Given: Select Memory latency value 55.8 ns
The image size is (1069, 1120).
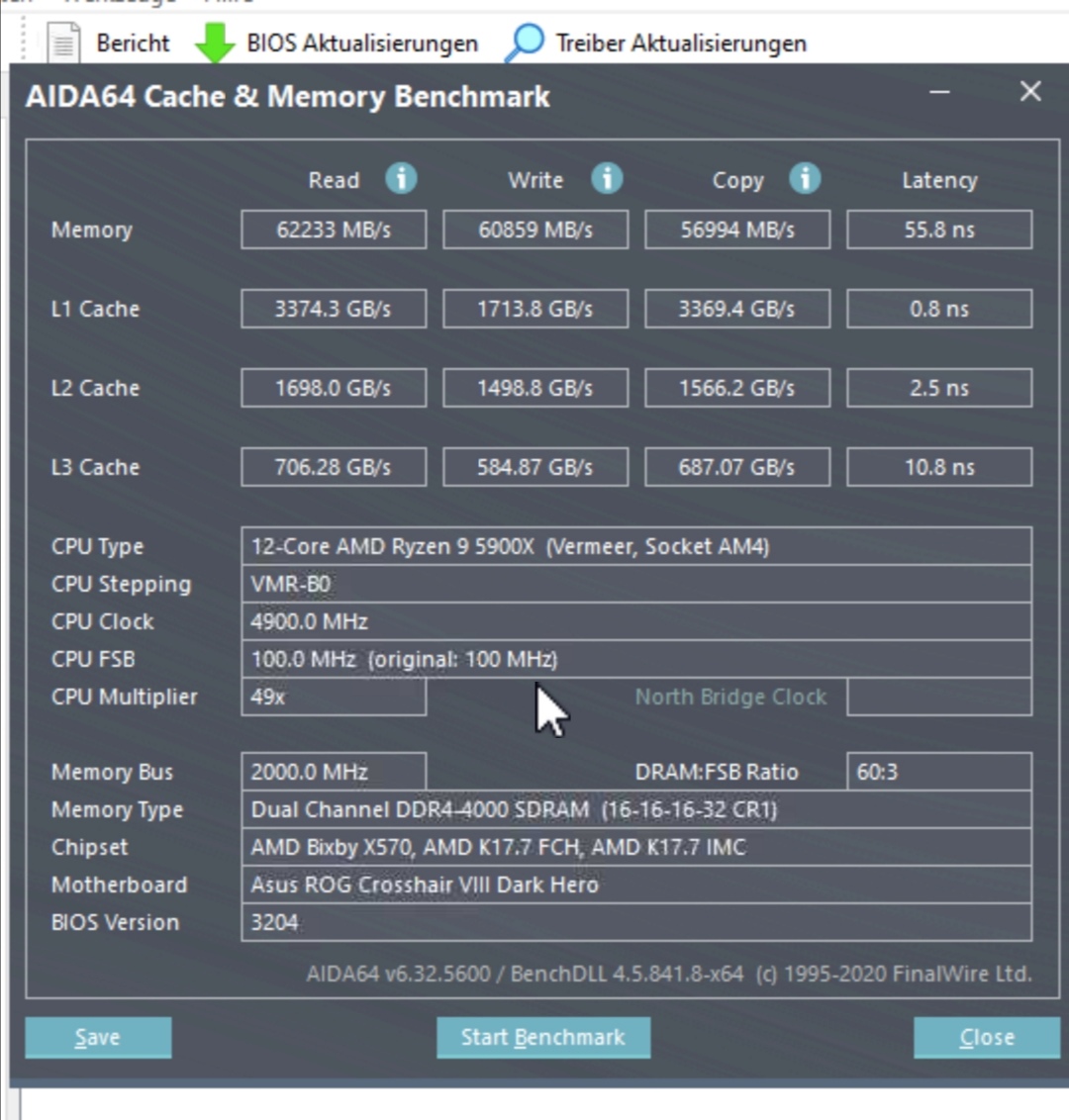Looking at the screenshot, I should point(939,230).
